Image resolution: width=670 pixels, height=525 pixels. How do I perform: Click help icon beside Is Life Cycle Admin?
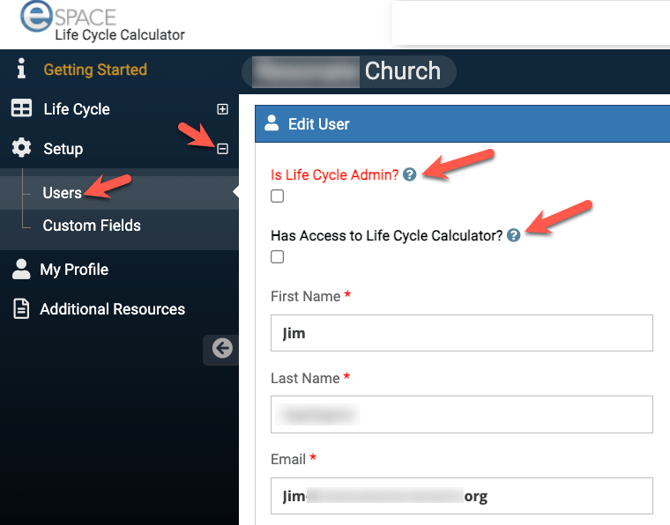coord(409,174)
